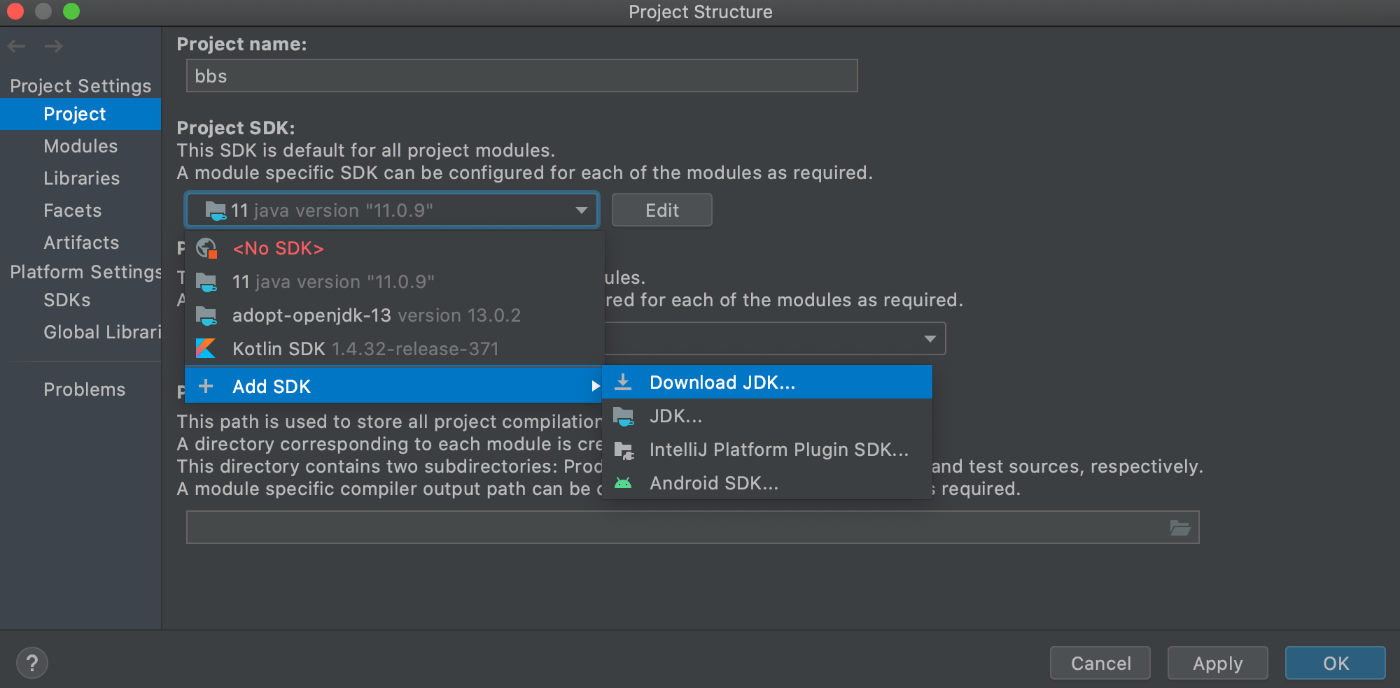Click the Platform Settings section header
This screenshot has height=688, width=1400.
85,272
